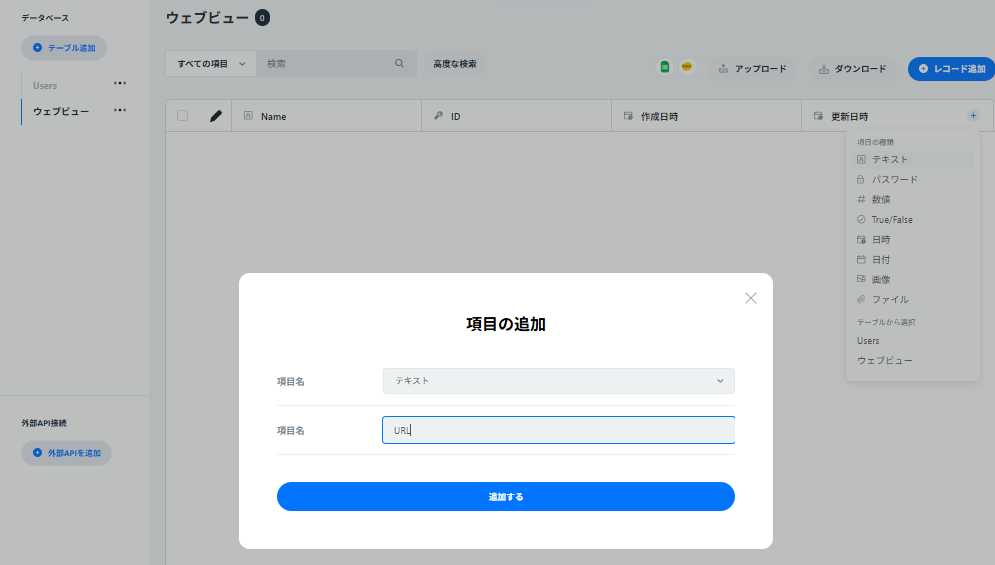
Task: Open 高度な検索 advanced search
Action: point(455,63)
